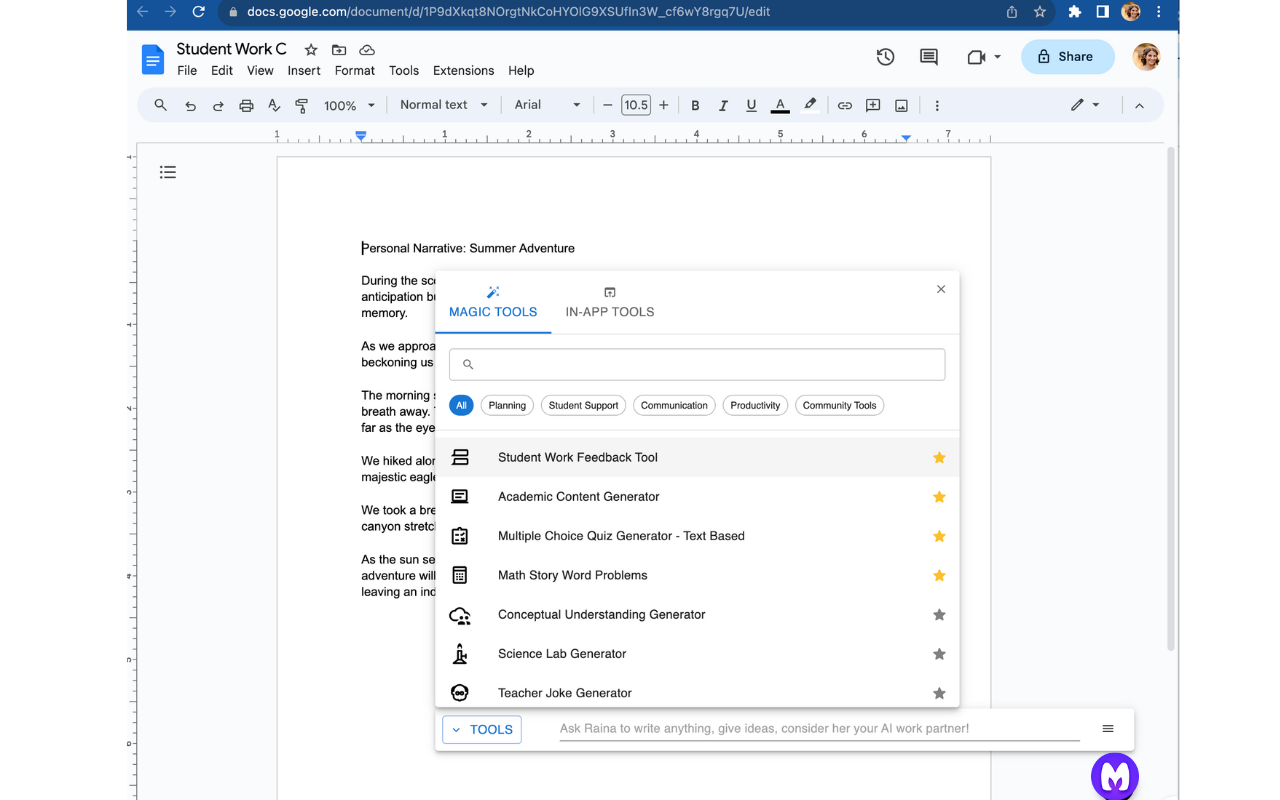Open the Format menu
Image resolution: width=1280 pixels, height=800 pixels.
tap(355, 71)
